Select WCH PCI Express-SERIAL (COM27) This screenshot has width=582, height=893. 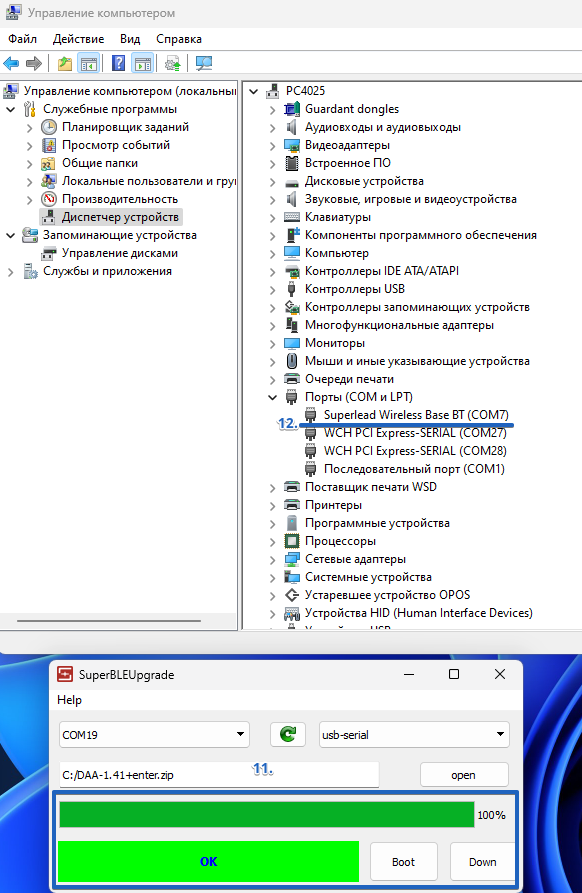pyautogui.click(x=415, y=433)
